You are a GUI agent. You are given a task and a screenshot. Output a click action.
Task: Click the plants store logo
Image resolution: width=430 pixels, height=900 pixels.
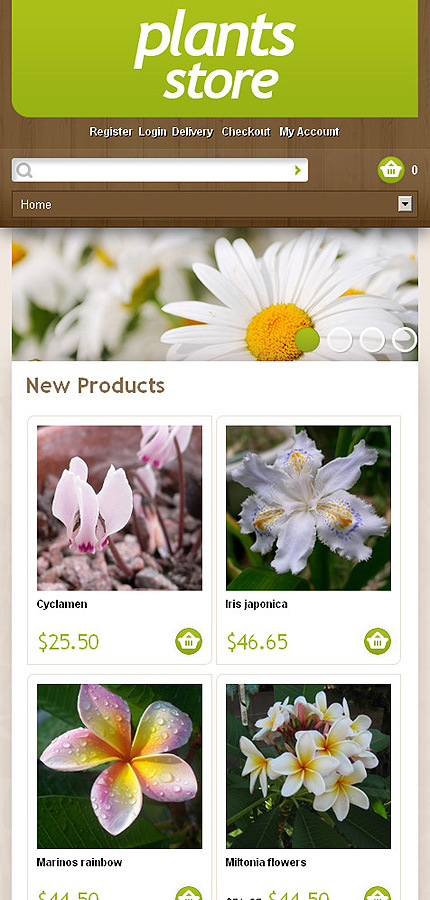pyautogui.click(x=215, y=56)
